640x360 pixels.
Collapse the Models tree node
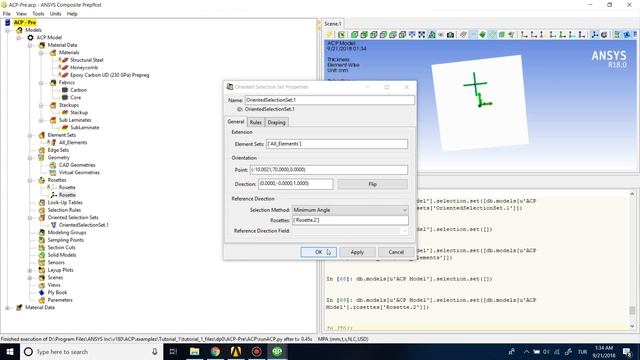tap(8, 30)
